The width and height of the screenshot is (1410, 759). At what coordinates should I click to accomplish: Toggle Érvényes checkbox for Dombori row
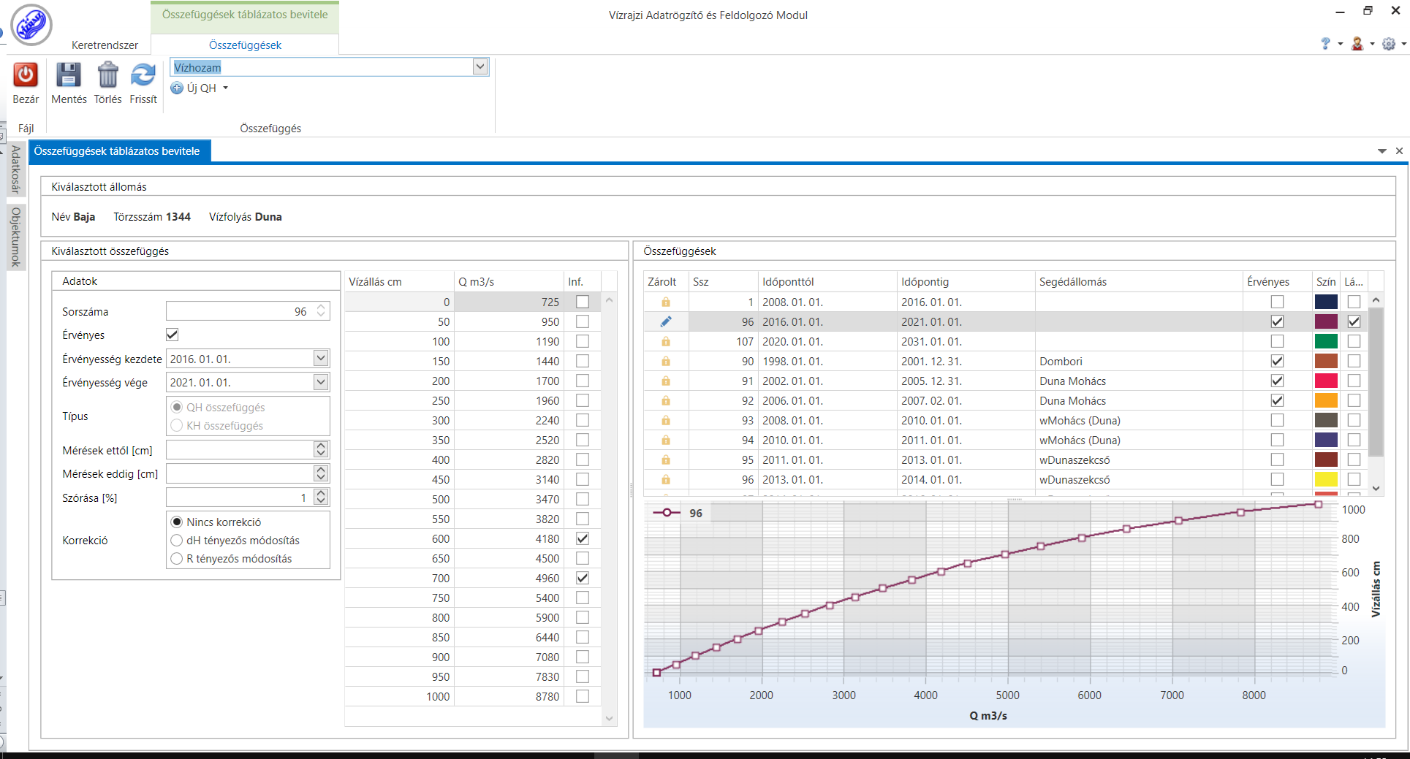[x=1277, y=361]
